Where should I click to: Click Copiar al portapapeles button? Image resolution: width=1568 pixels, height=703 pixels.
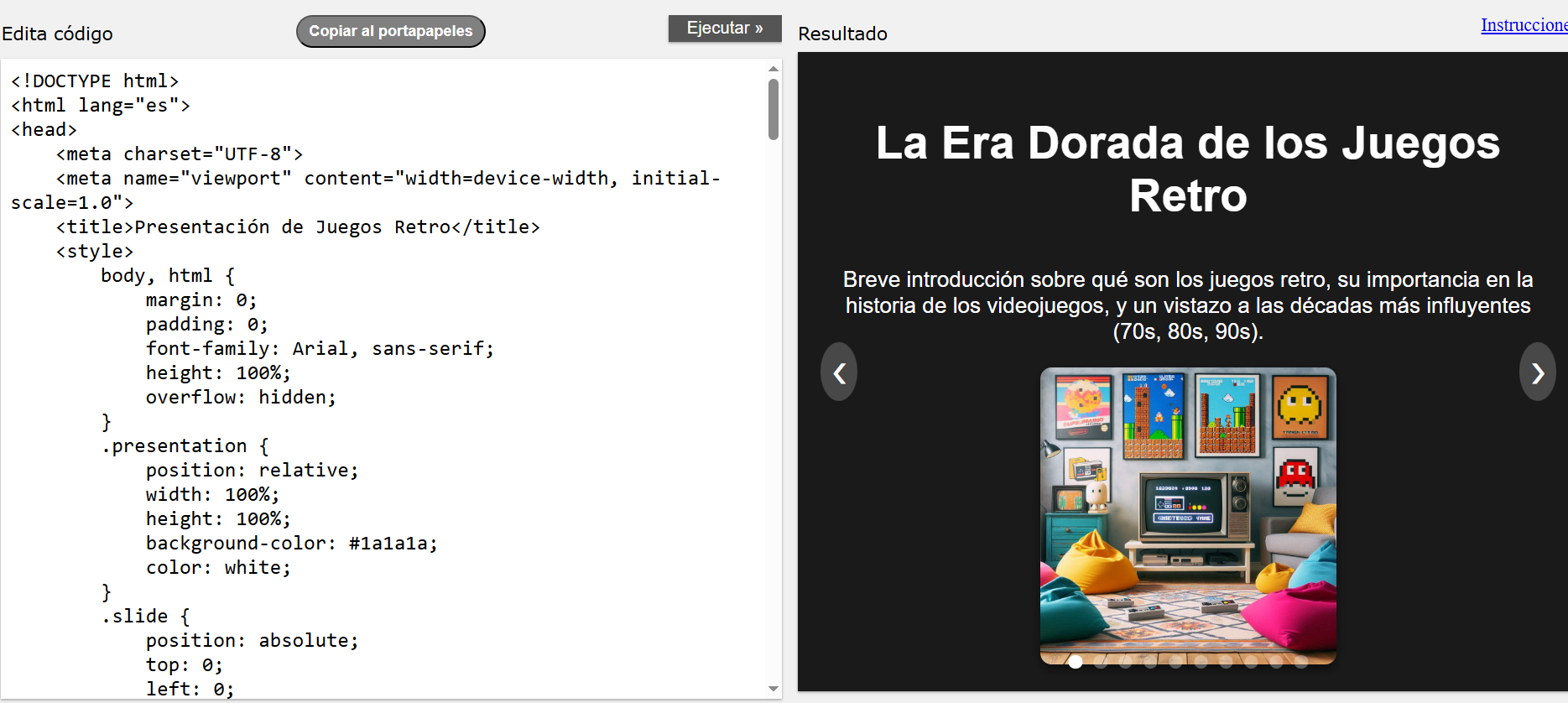pos(390,31)
